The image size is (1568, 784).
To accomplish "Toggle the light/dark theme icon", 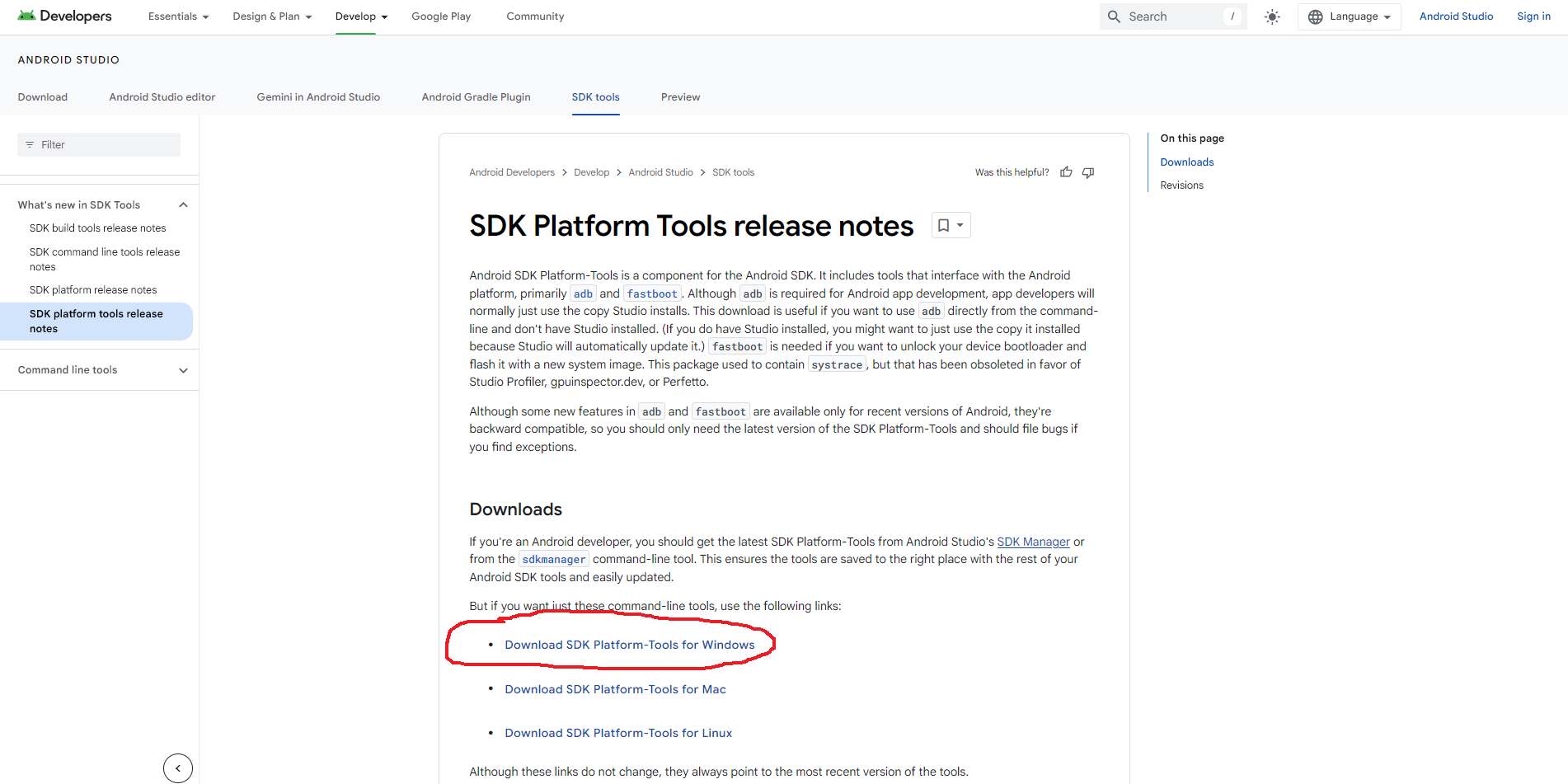I will click(x=1272, y=16).
